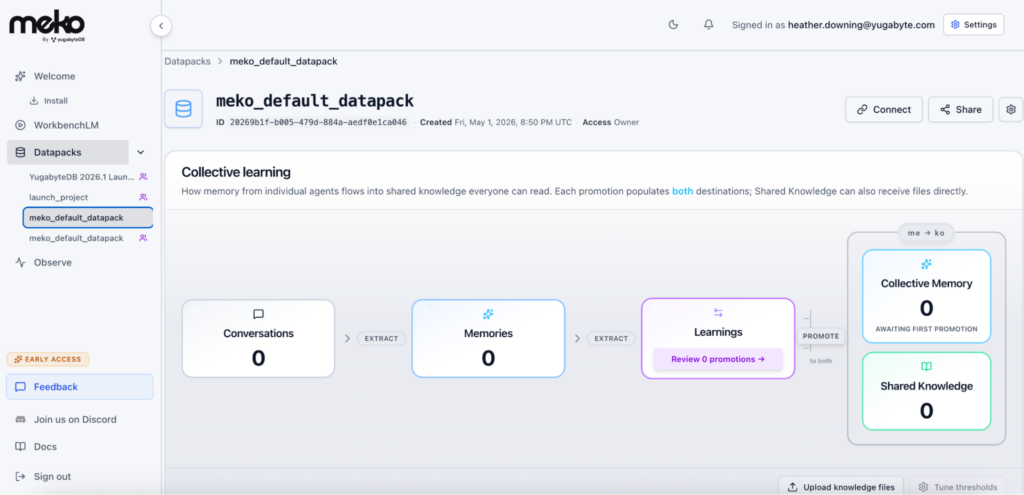Click EXTRACT pill after Memories
The image size is (1024, 495).
click(x=612, y=338)
